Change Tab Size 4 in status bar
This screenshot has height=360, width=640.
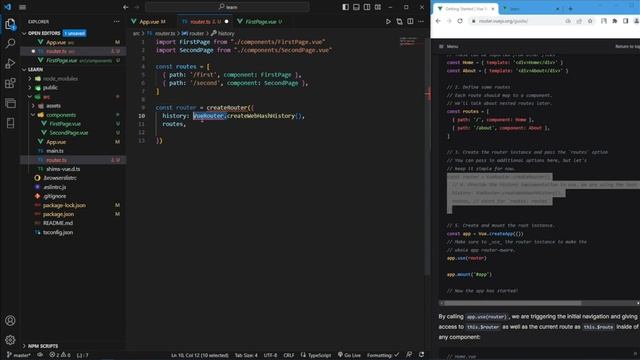tap(246, 355)
